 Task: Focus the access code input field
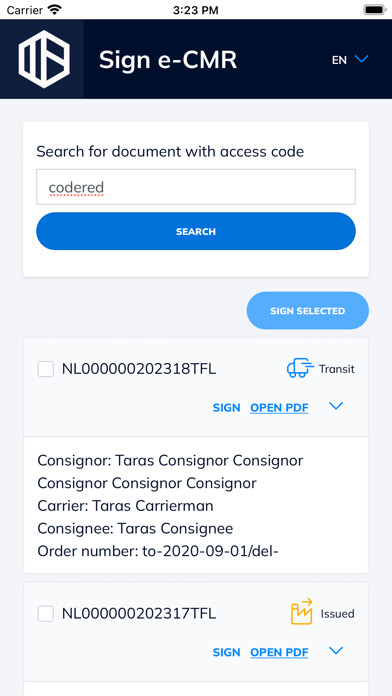[x=196, y=187]
